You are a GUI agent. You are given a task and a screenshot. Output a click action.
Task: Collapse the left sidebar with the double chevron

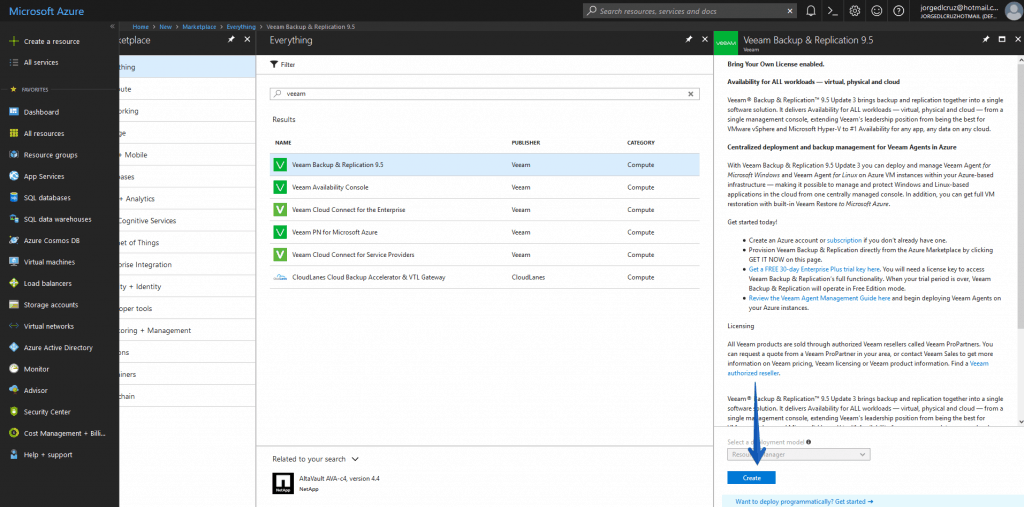click(112, 26)
